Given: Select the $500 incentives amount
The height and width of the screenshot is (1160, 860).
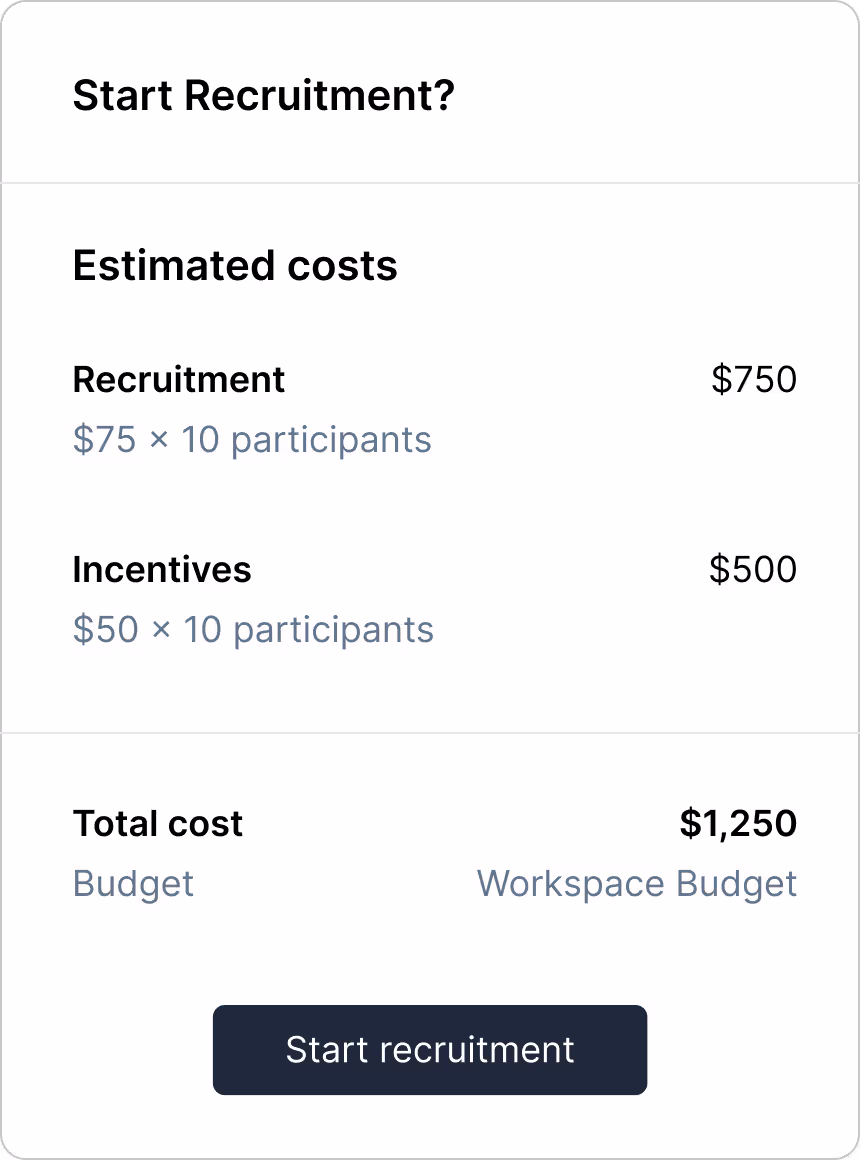Looking at the screenshot, I should point(753,570).
